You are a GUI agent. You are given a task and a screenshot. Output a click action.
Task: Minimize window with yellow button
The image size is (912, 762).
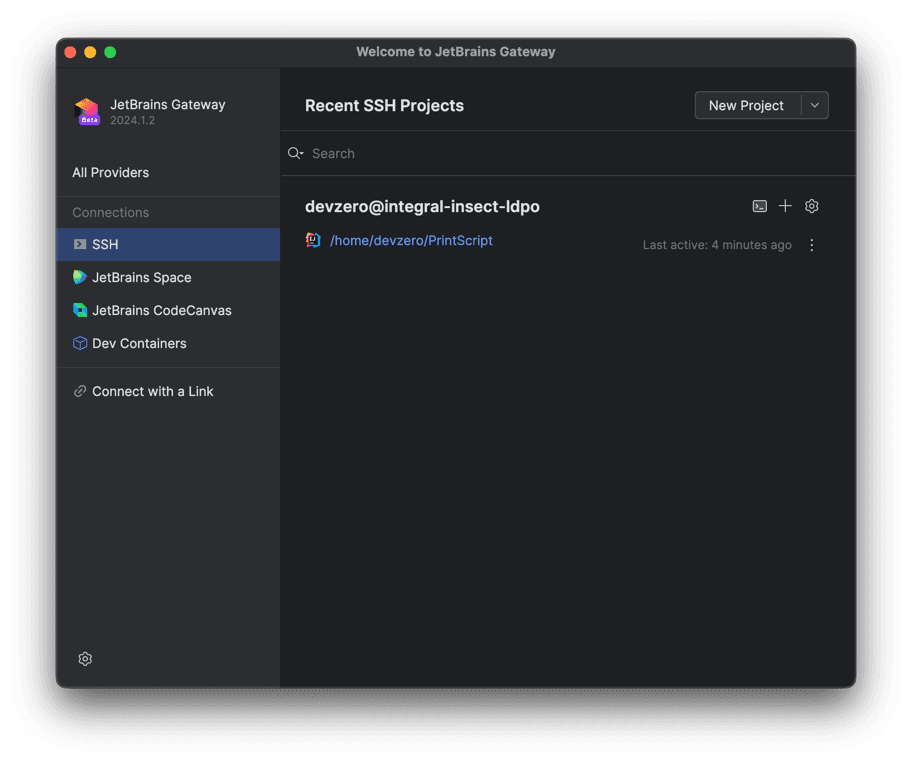click(90, 52)
